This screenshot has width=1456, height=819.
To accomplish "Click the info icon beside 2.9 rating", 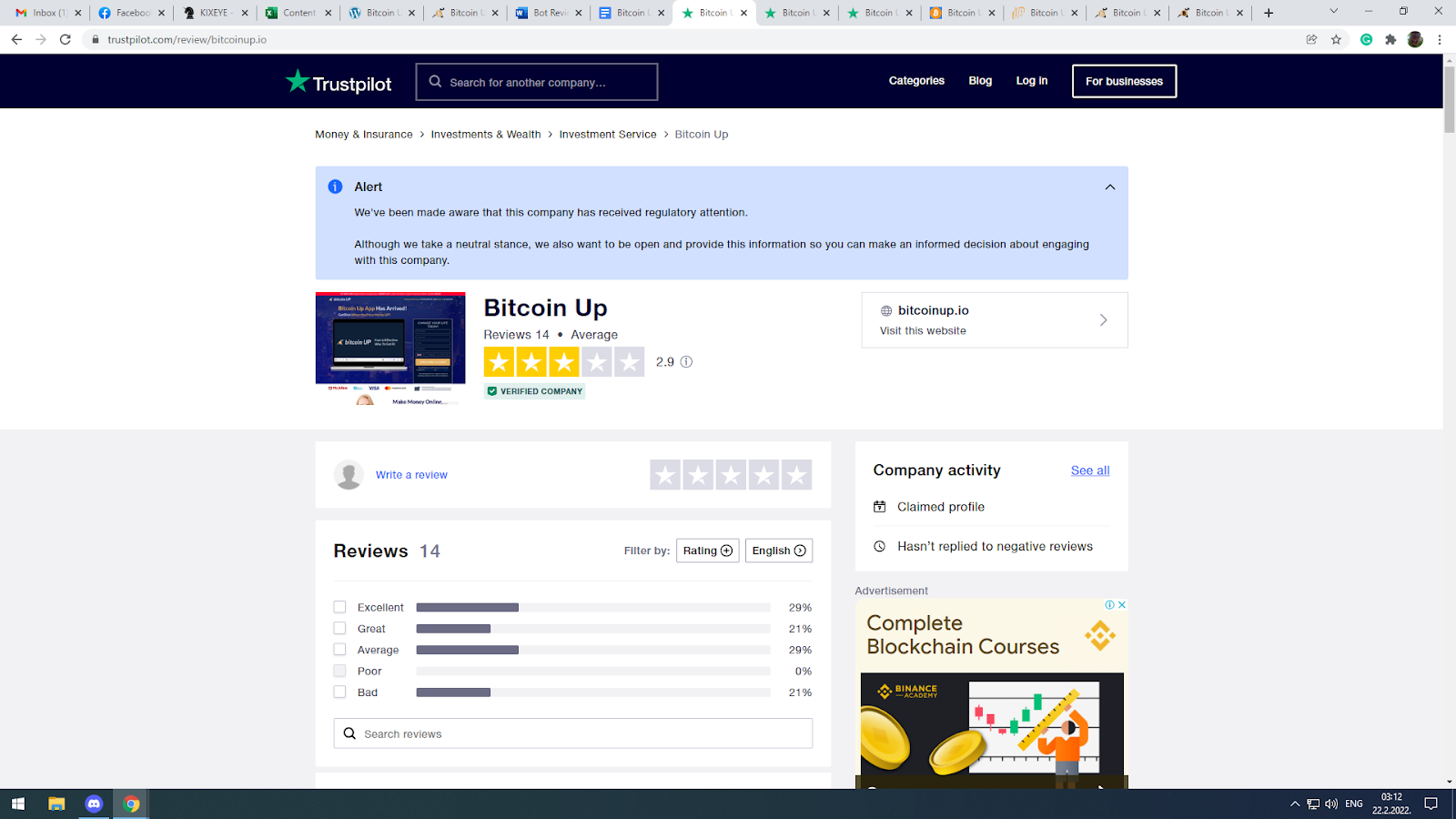I will (686, 361).
